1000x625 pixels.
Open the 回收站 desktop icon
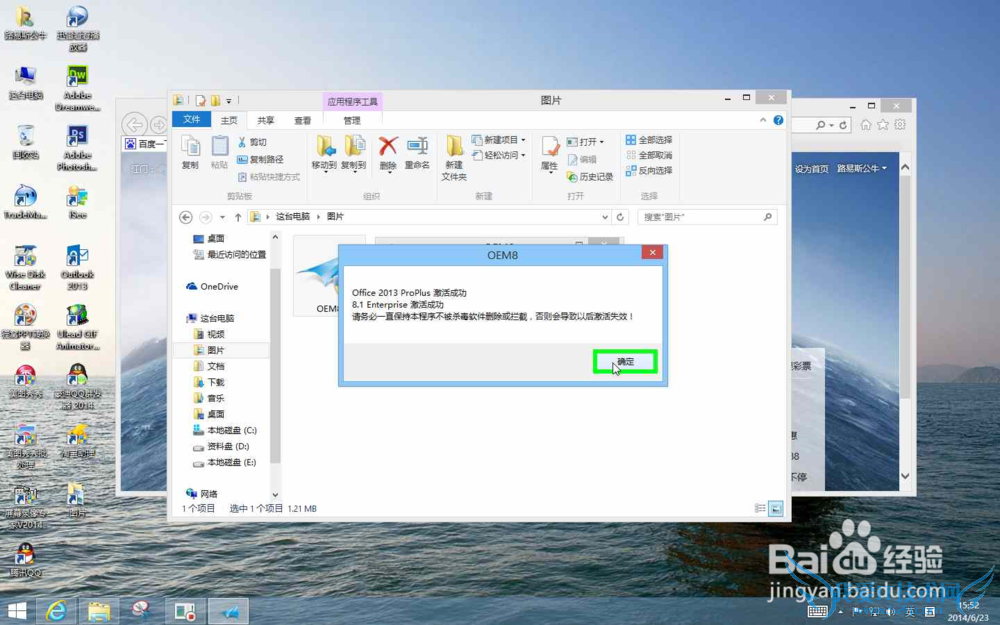point(26,142)
